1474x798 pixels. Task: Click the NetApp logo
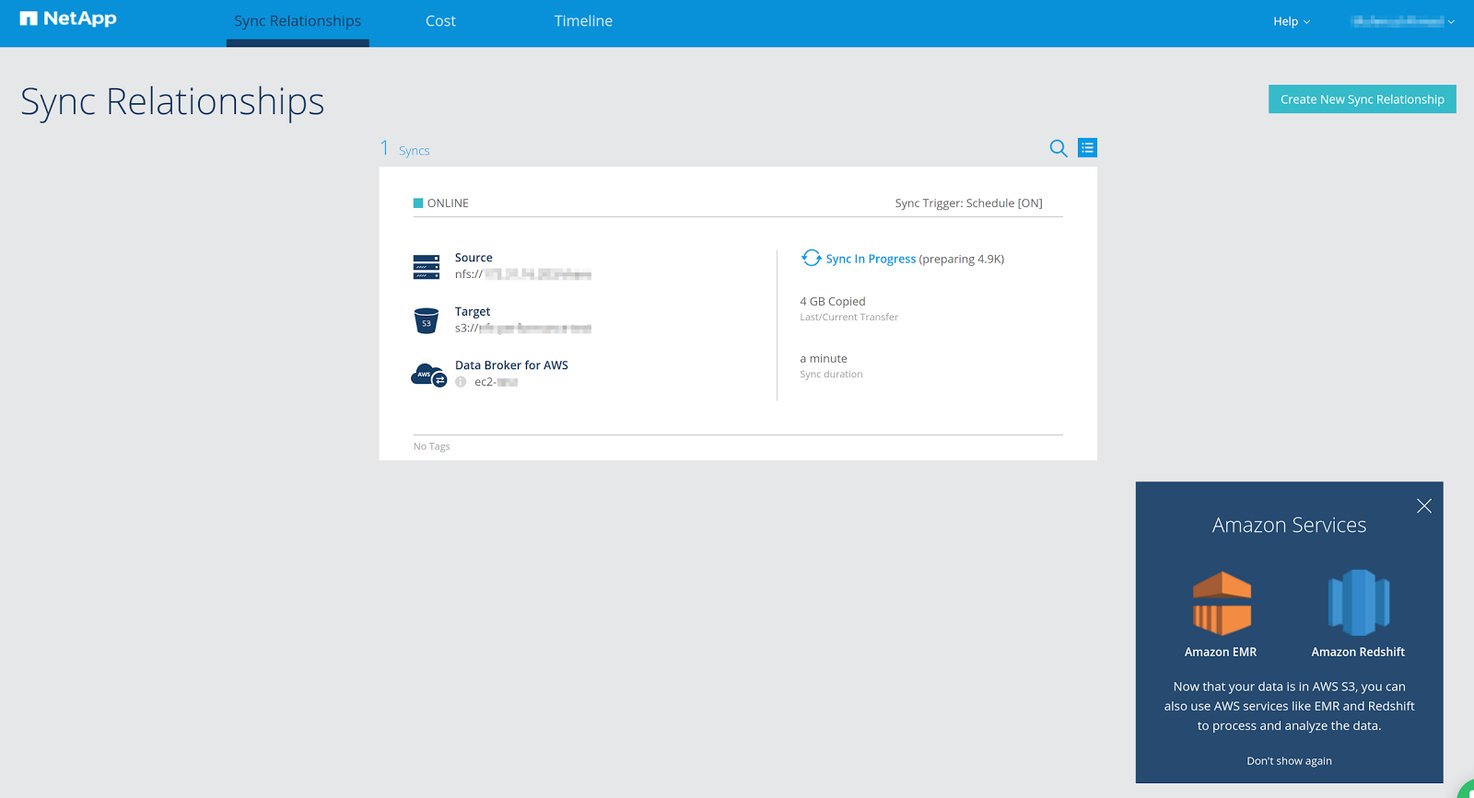[68, 19]
